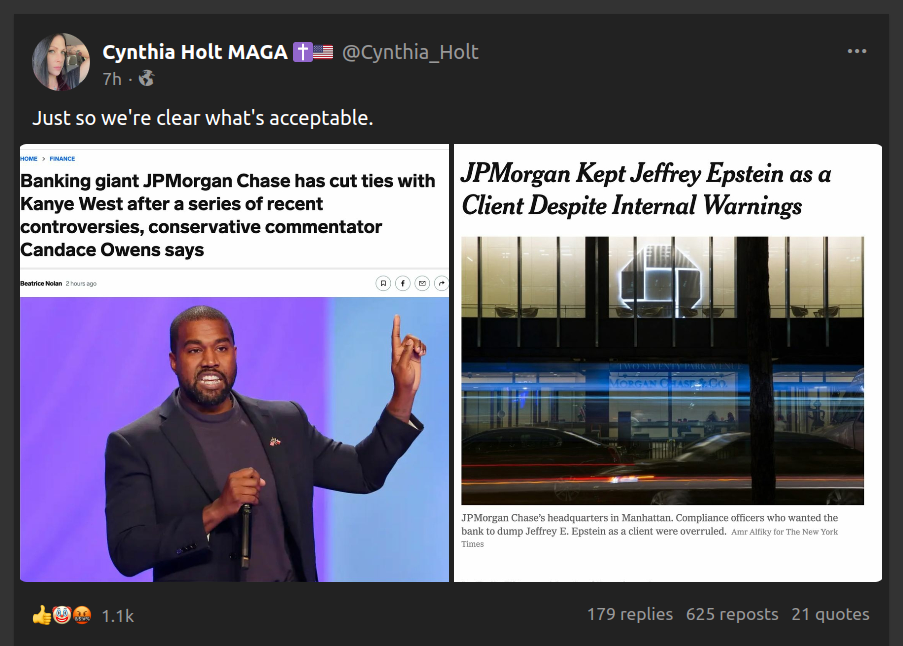Viewport: 903px width, 646px height.
Task: Click the clown face reaction emoji
Action: (x=62, y=615)
